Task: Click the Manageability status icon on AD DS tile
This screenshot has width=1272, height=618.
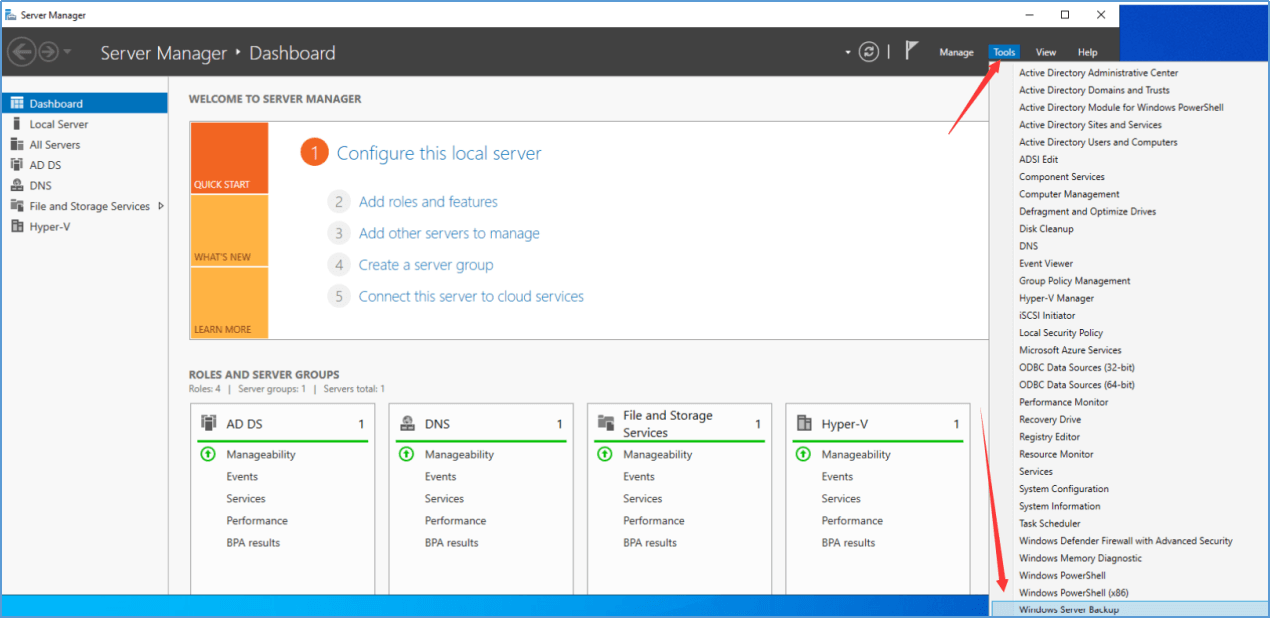Action: click(x=207, y=454)
